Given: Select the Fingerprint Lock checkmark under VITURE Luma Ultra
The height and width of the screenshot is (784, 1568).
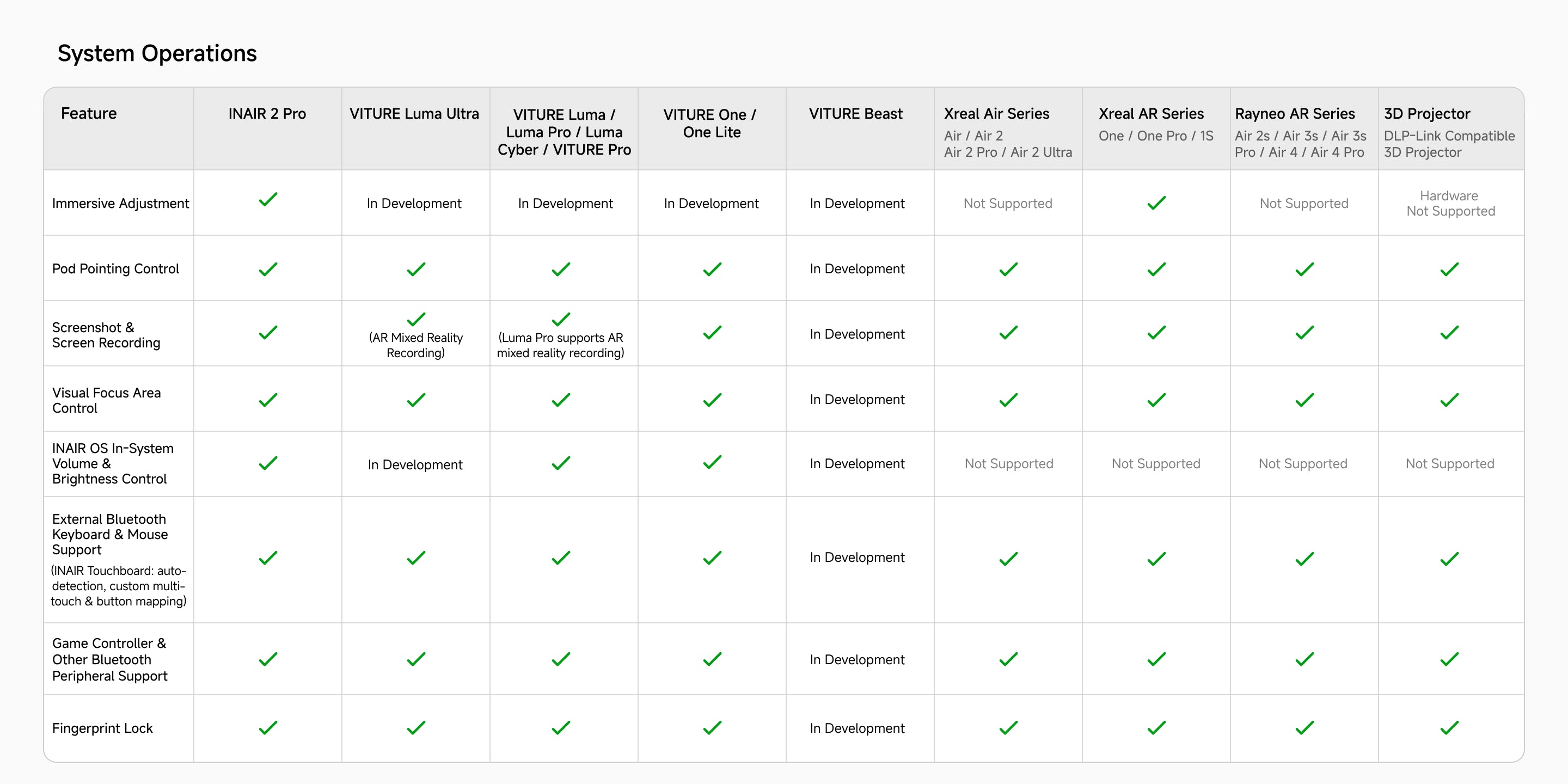Looking at the screenshot, I should coord(416,728).
